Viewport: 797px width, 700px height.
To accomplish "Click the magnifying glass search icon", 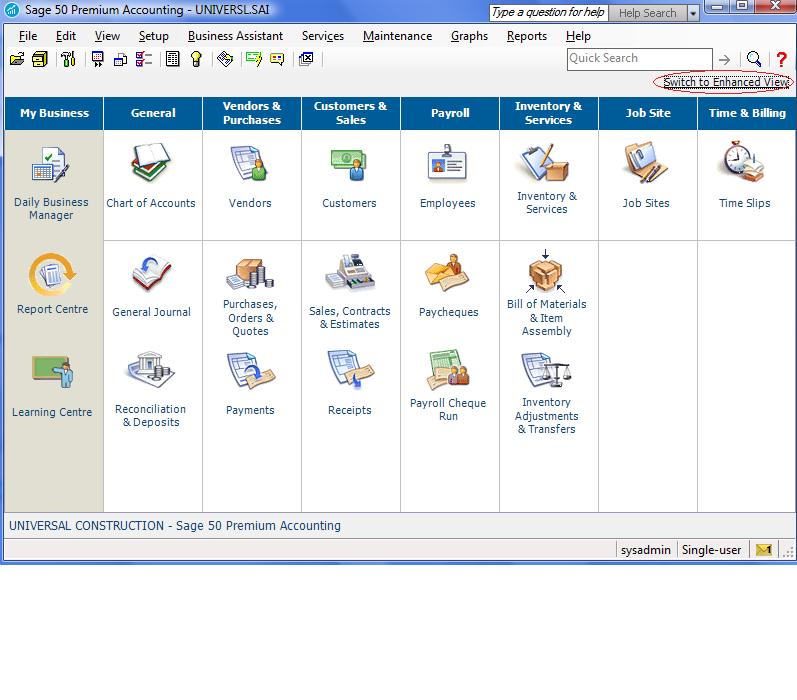I will click(x=754, y=59).
